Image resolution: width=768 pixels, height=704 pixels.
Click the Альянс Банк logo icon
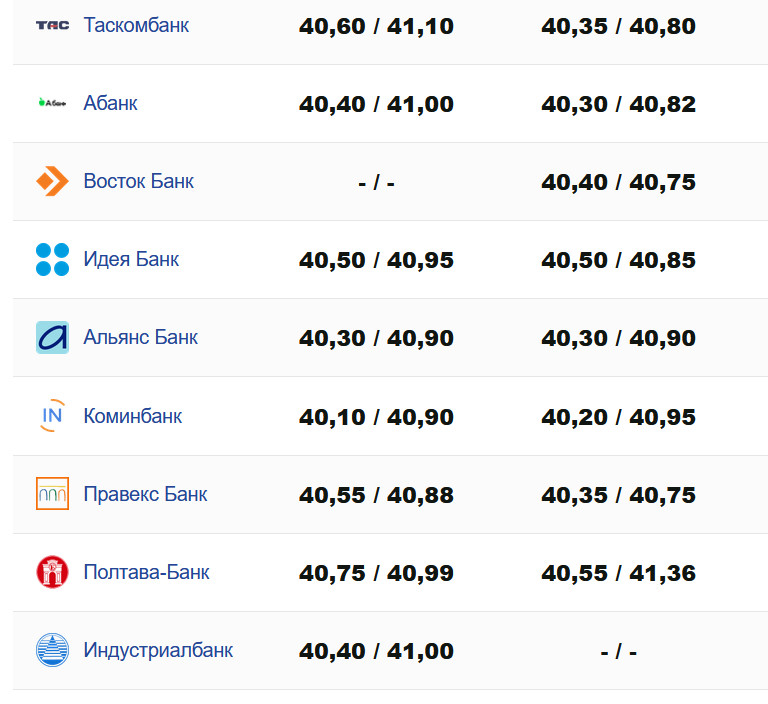tap(52, 337)
